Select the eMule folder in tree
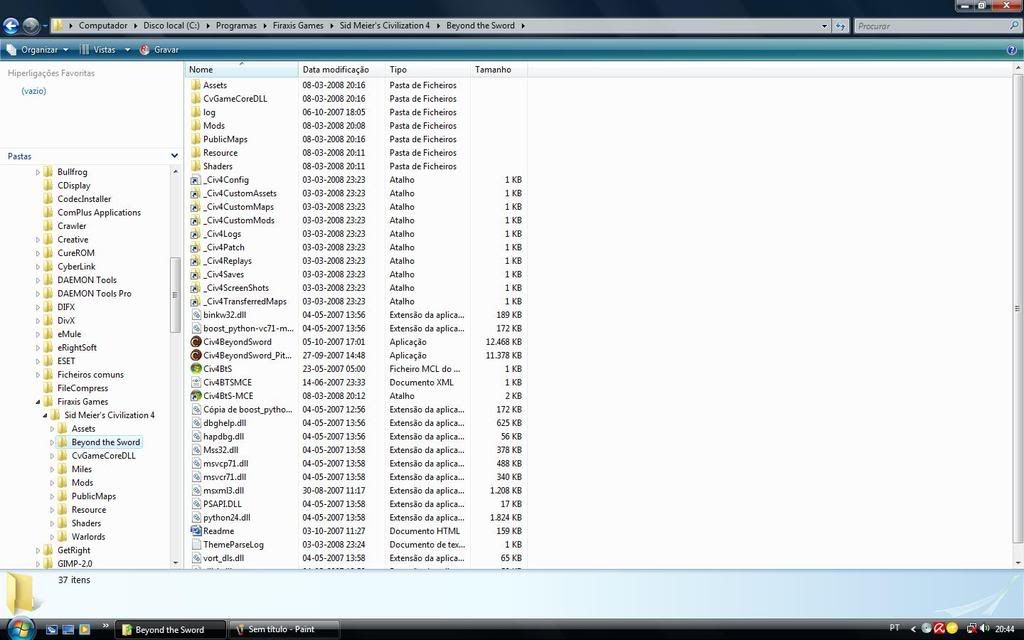This screenshot has width=1024, height=640. [69, 334]
